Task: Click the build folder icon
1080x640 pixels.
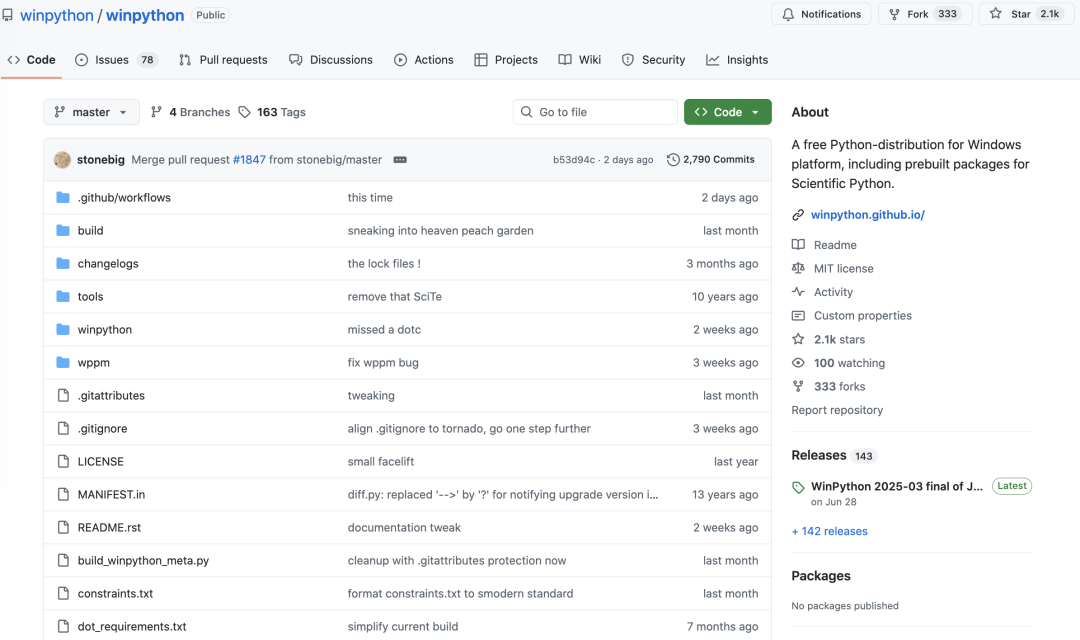Action: pyautogui.click(x=63, y=231)
